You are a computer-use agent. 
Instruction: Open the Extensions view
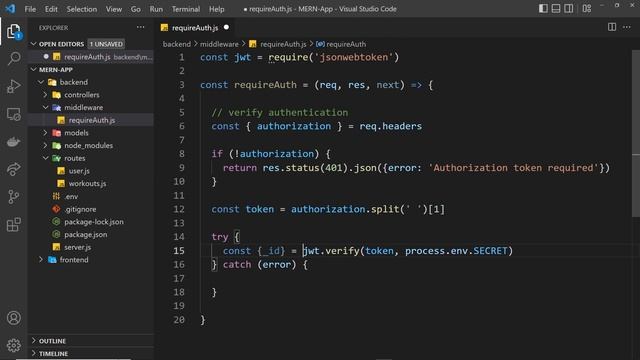coord(13,224)
